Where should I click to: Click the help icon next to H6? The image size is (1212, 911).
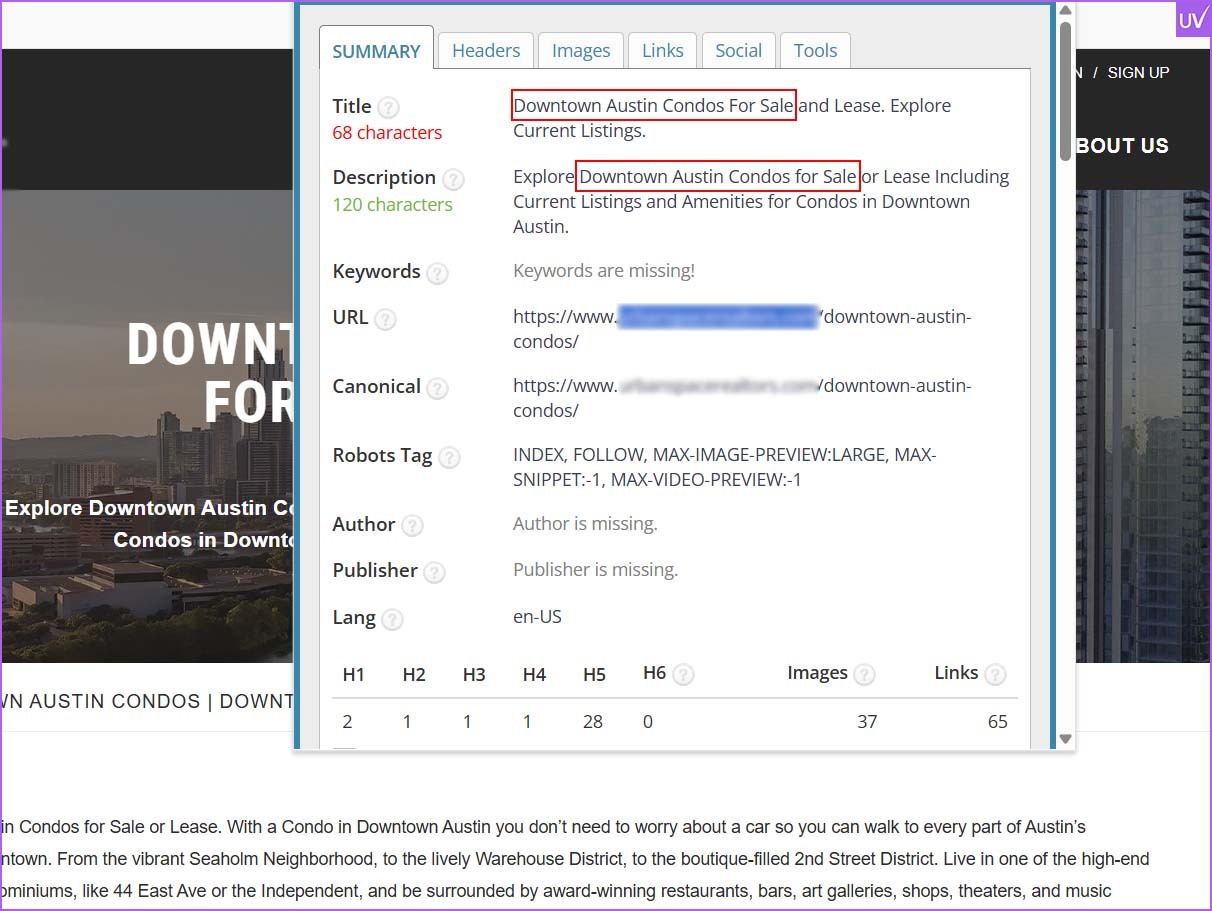coord(683,675)
